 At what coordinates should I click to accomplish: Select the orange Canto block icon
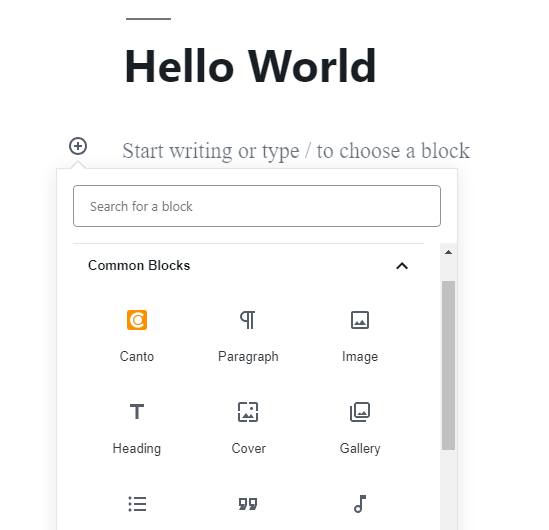[x=137, y=320]
